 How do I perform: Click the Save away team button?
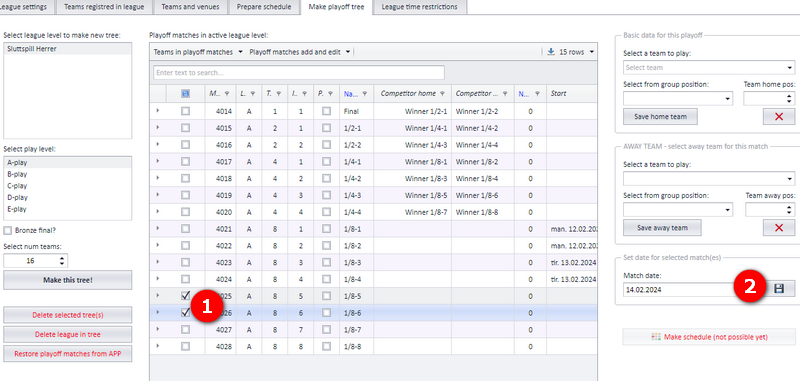point(662,227)
